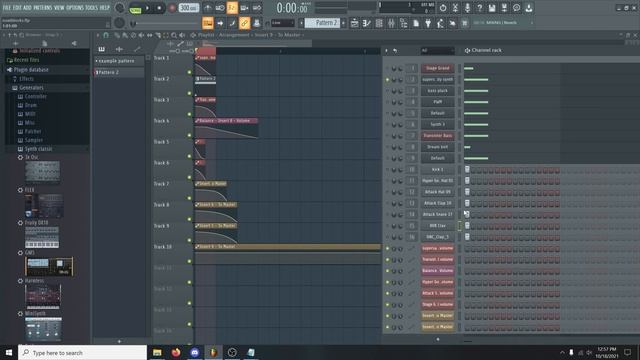
Task: Open the Playlist view icon
Action: tap(354, 23)
